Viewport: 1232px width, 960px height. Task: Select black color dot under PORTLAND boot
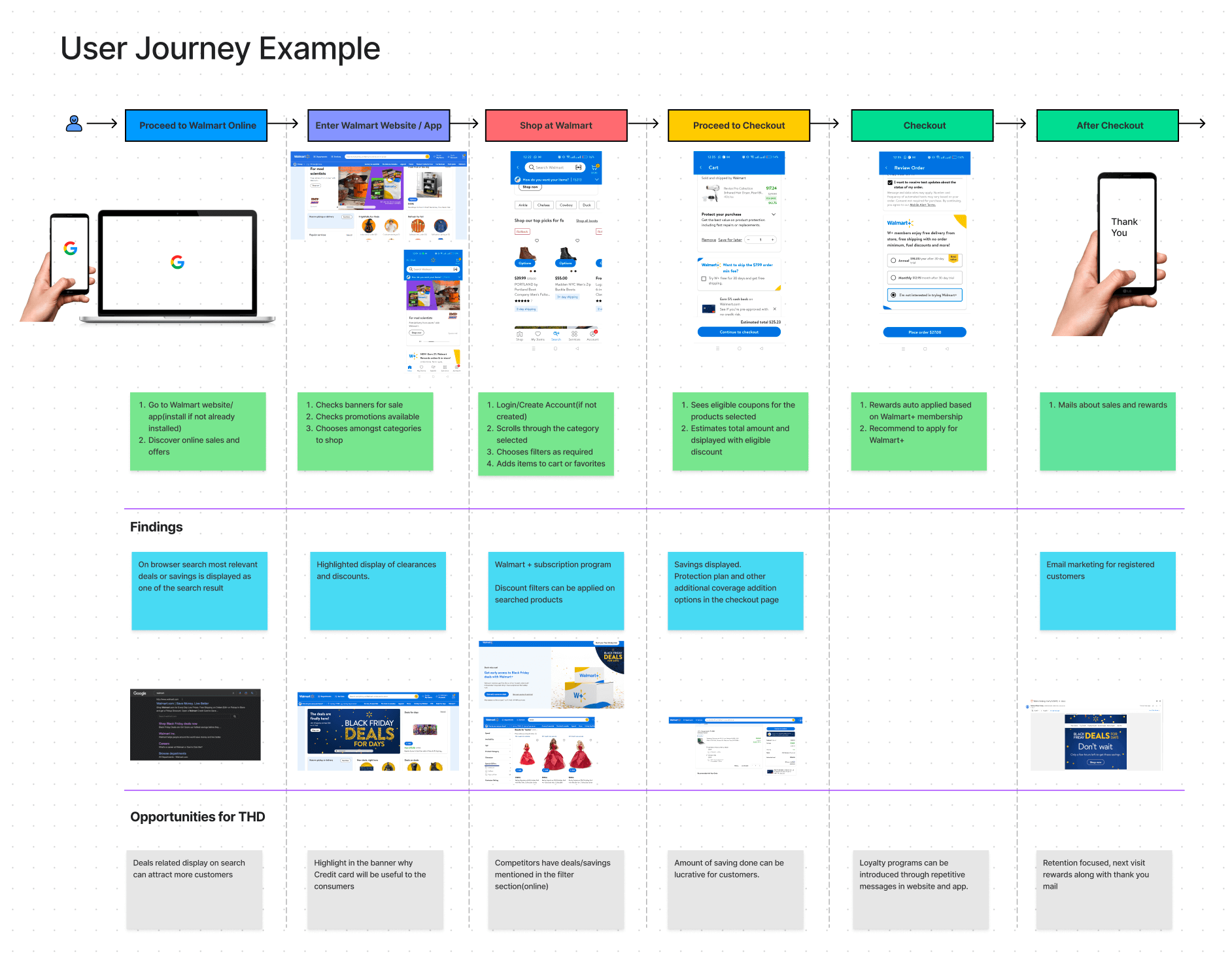coord(535,271)
